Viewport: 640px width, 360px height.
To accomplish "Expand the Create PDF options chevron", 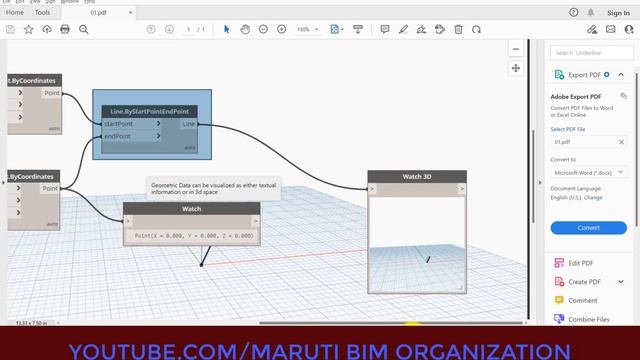I will point(621,282).
